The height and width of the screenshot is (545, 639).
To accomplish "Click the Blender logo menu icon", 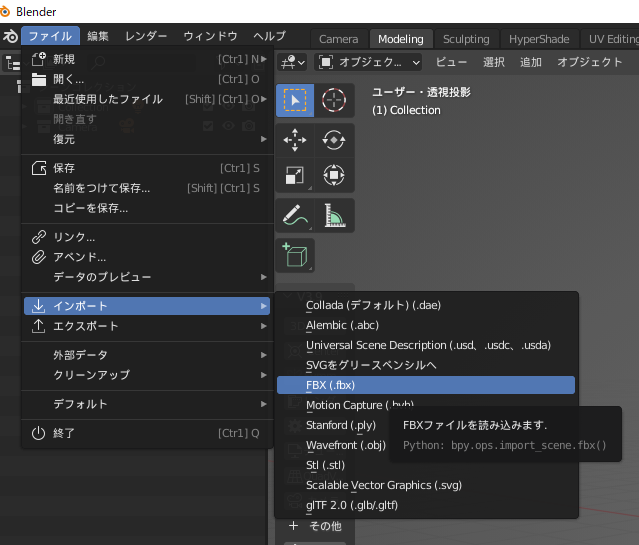I will click(x=10, y=37).
